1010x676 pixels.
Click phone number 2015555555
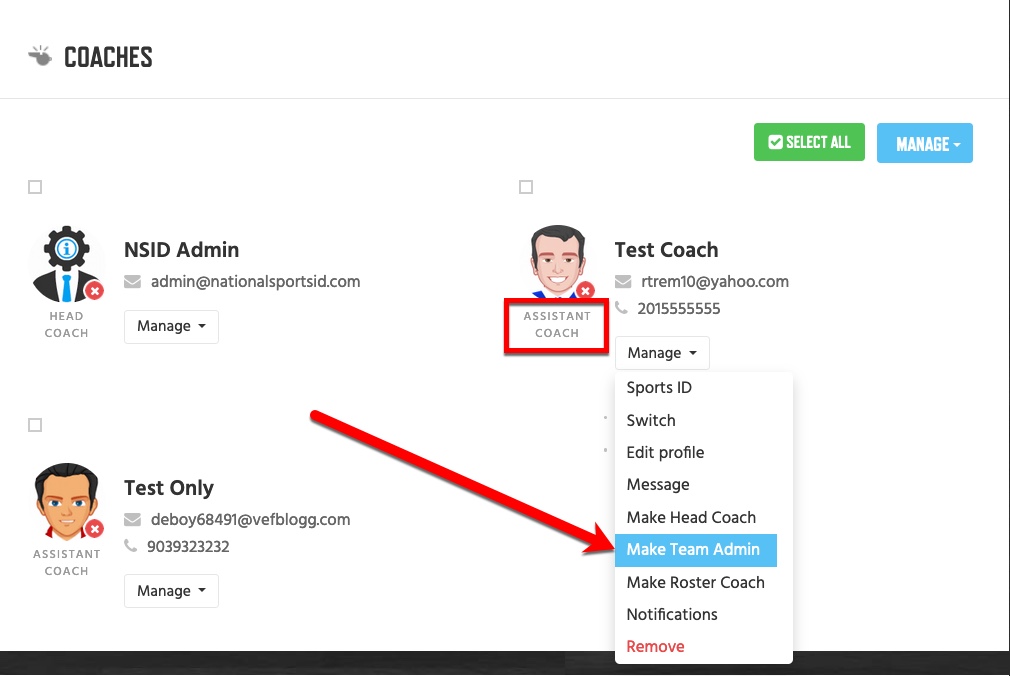pos(679,309)
